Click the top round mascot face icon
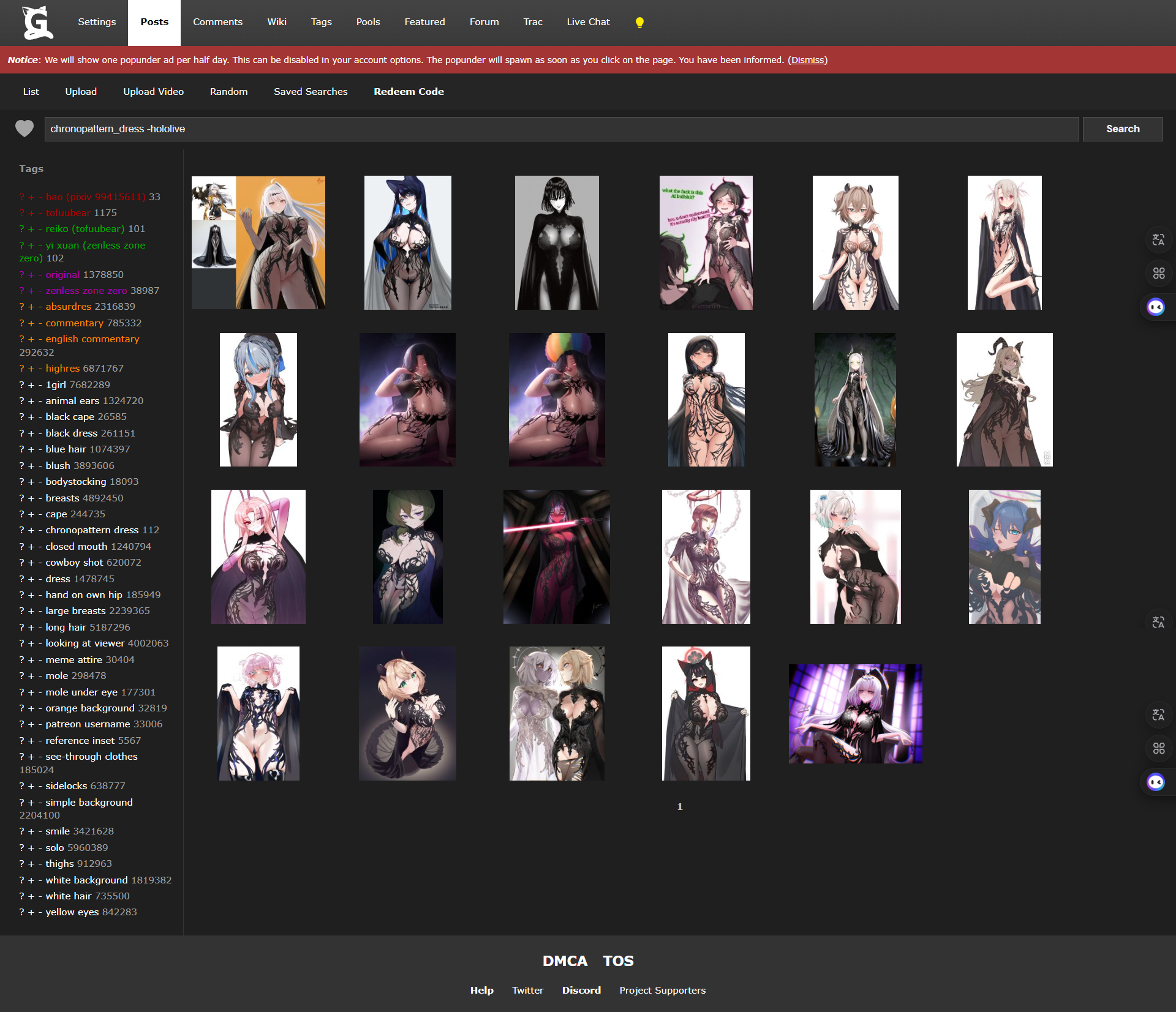This screenshot has height=1012, width=1176. coord(1156,307)
